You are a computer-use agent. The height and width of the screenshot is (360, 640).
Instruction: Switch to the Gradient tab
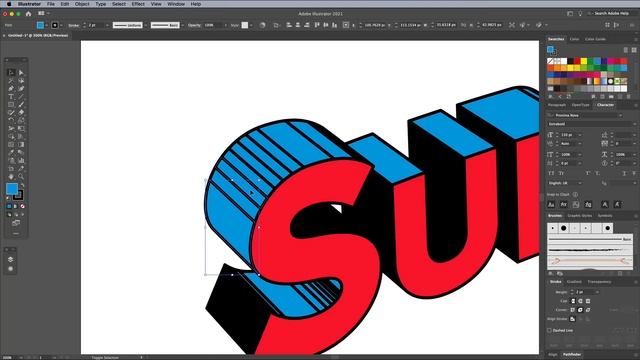click(x=574, y=282)
